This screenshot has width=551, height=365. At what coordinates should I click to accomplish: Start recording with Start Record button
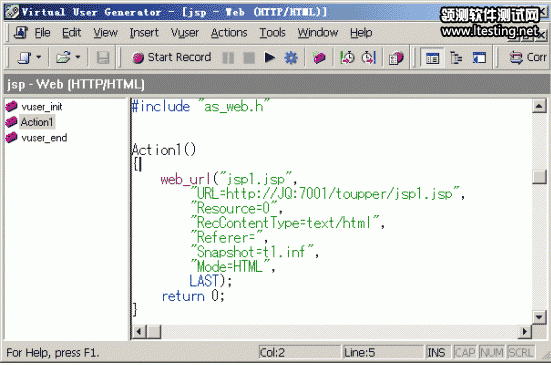pyautogui.click(x=172, y=57)
